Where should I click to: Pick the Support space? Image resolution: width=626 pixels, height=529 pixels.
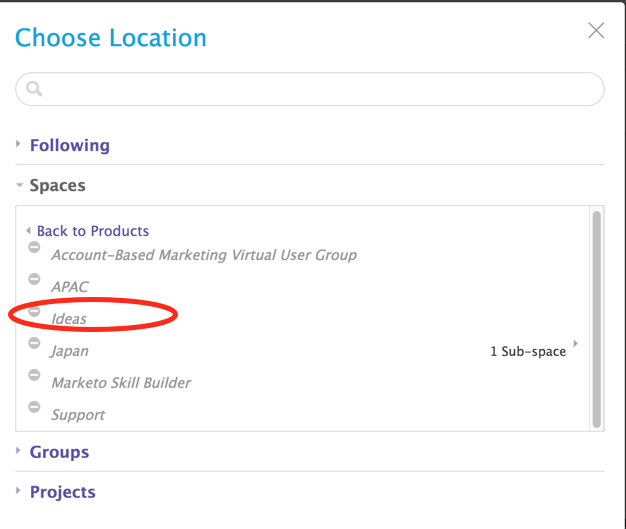[78, 415]
